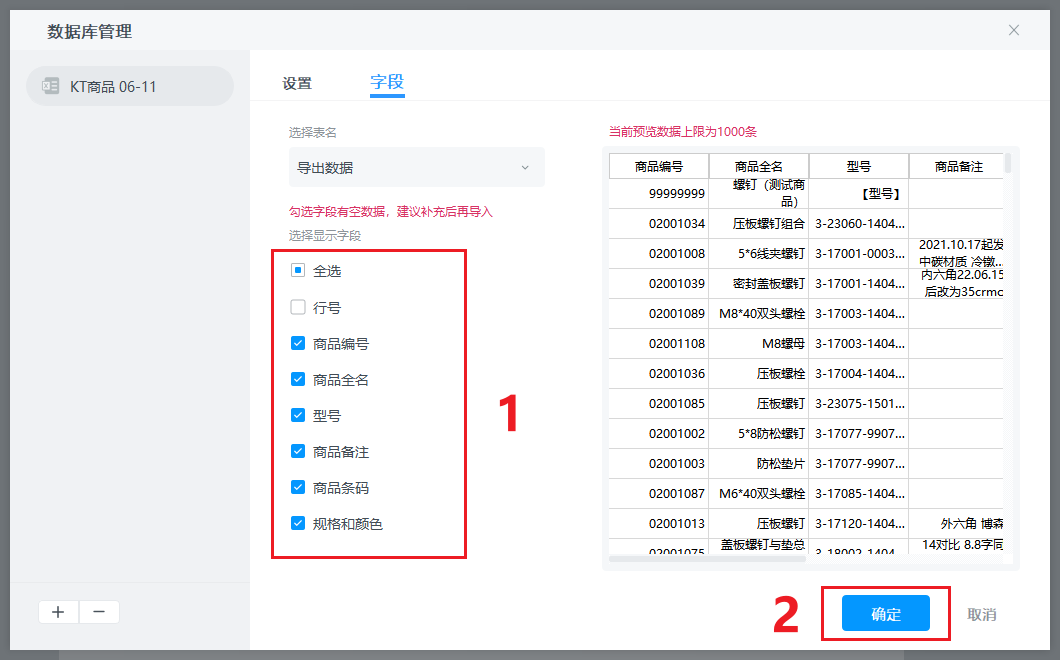Select KT商品 06-11 in the database list
The height and width of the screenshot is (660, 1060).
point(130,86)
